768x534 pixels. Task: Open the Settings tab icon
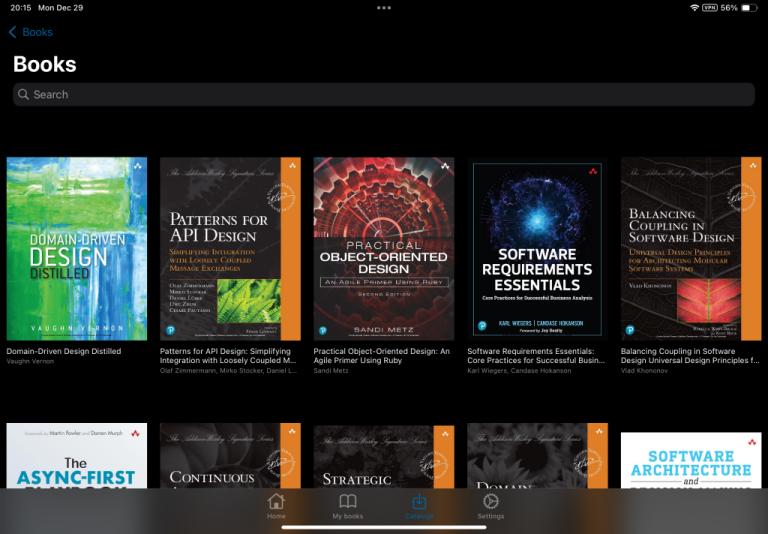pos(491,502)
